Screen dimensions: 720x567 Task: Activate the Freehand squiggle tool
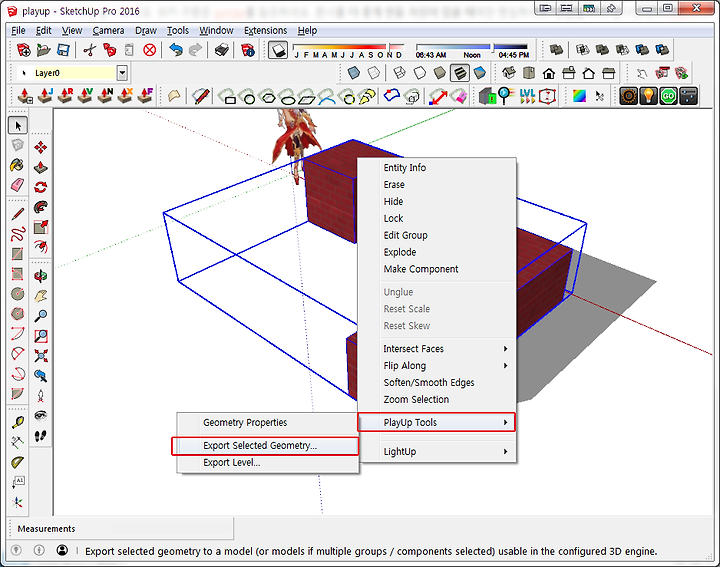(x=17, y=234)
